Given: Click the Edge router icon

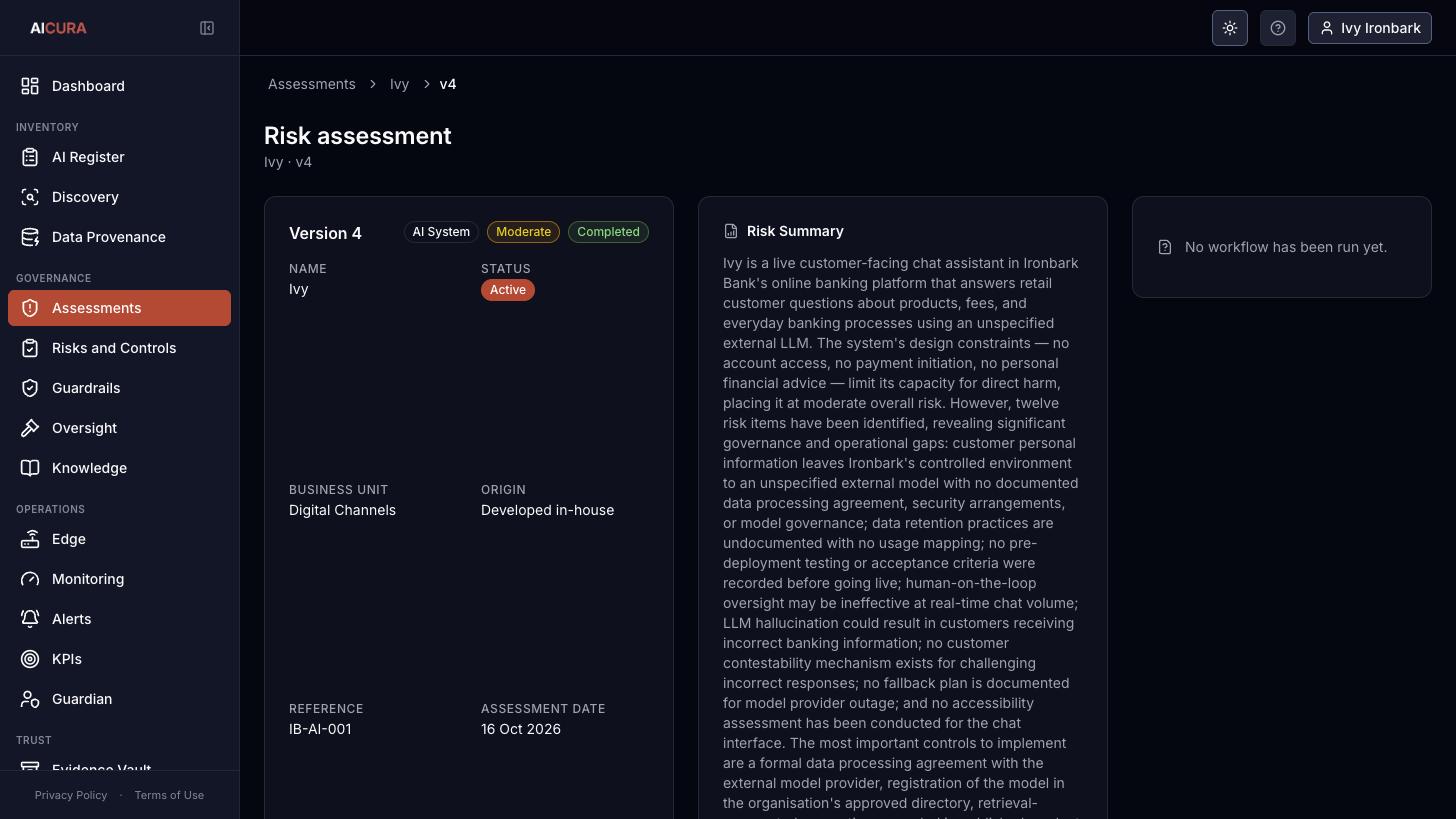Looking at the screenshot, I should (30, 539).
